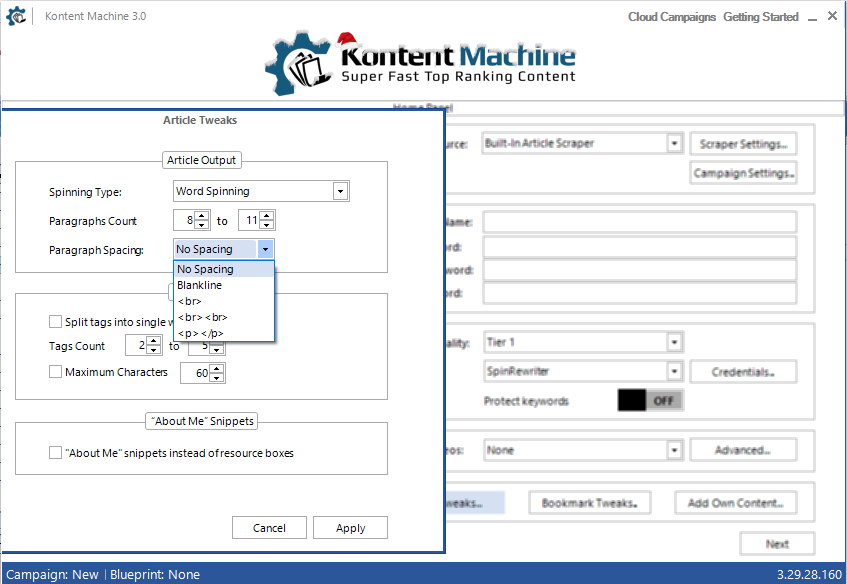
Task: Enable About Me snippets checkbox
Action: [55, 453]
